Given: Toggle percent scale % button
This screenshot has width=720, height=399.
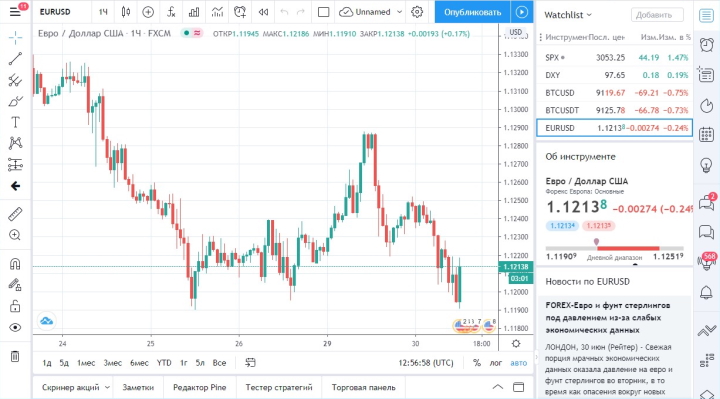Looking at the screenshot, I should click(x=477, y=363).
